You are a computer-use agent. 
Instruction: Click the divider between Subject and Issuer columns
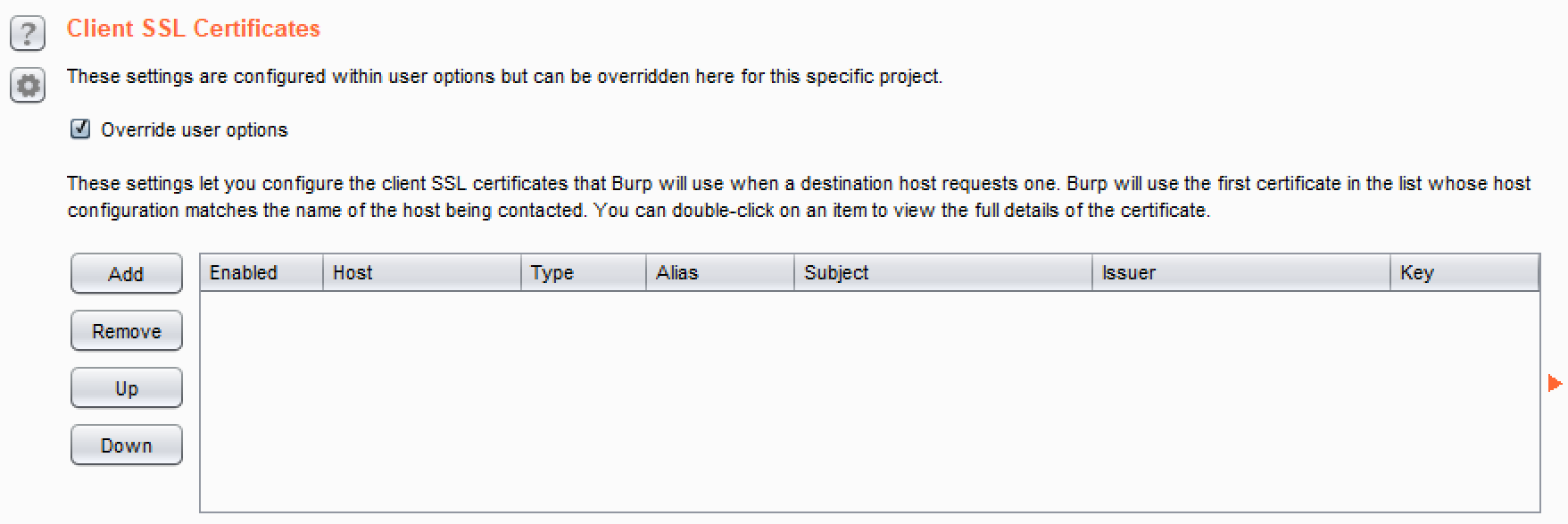coord(1092,273)
